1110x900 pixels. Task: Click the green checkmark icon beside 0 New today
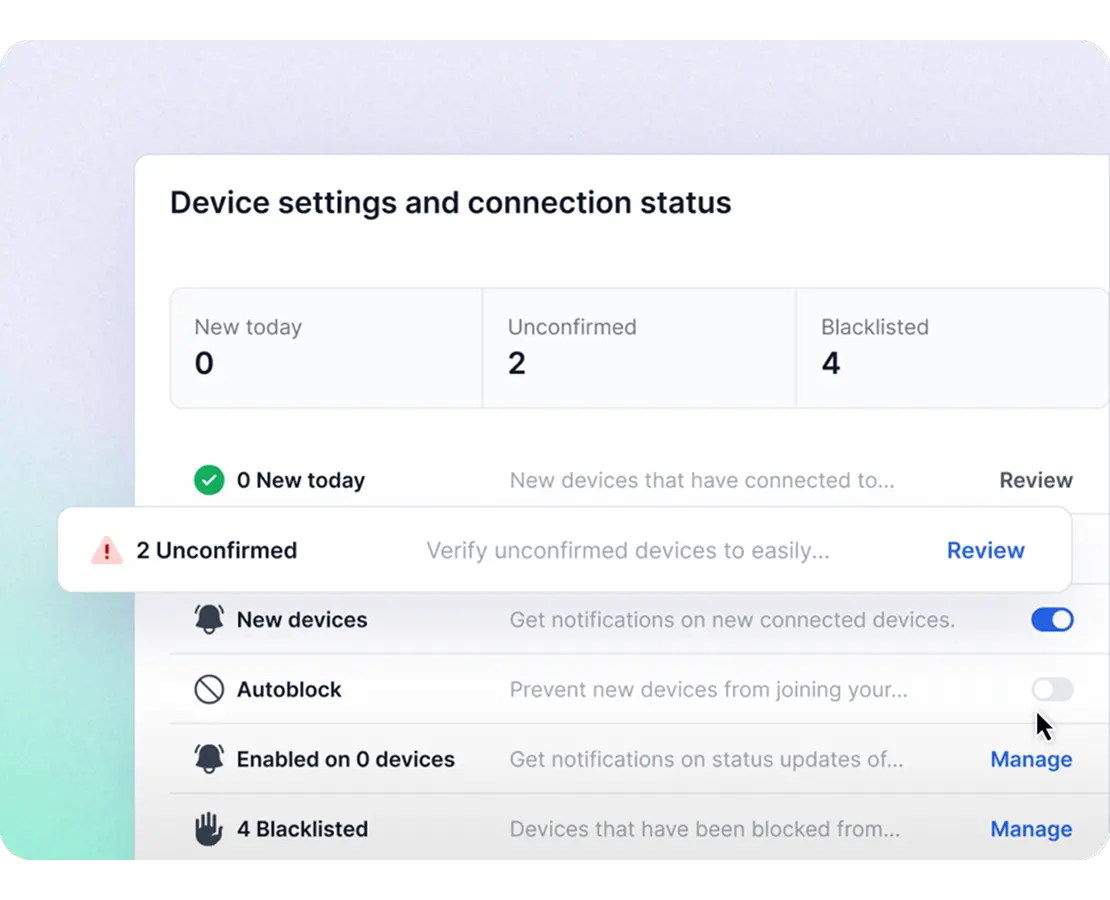click(x=209, y=480)
